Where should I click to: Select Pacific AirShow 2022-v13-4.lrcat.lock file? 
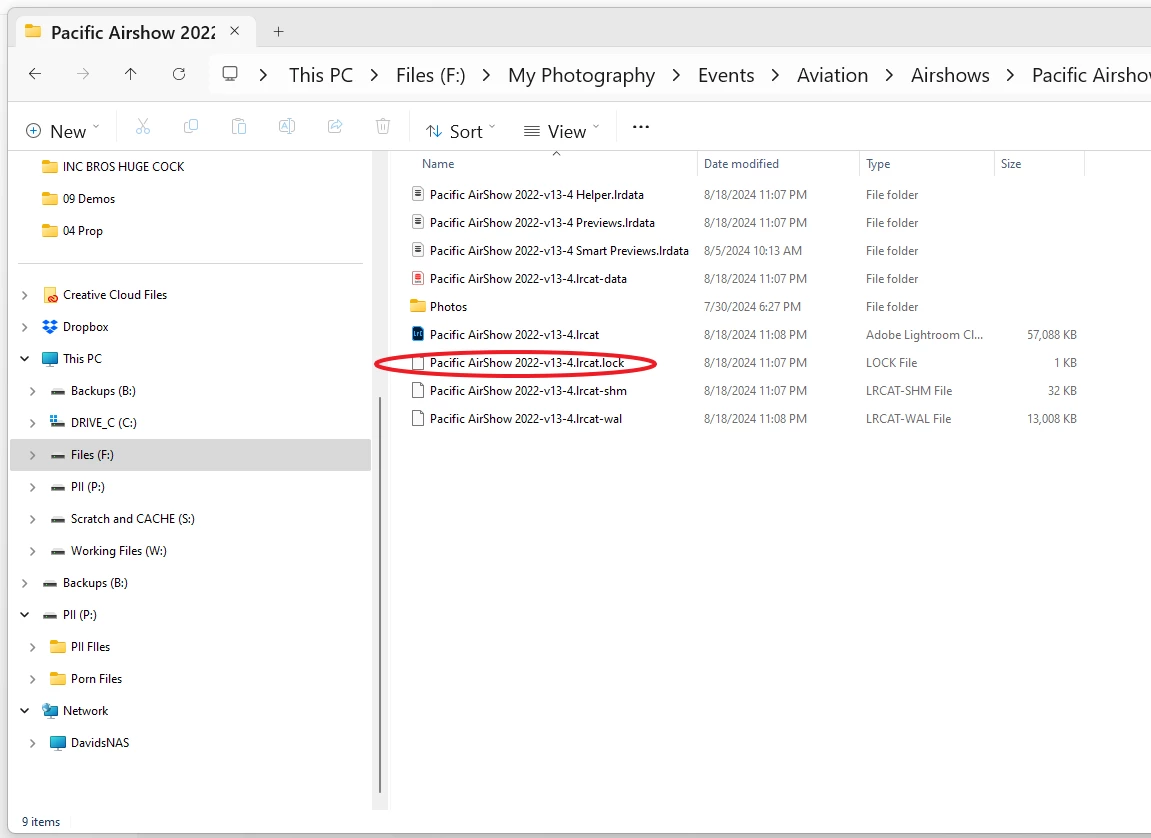point(526,362)
